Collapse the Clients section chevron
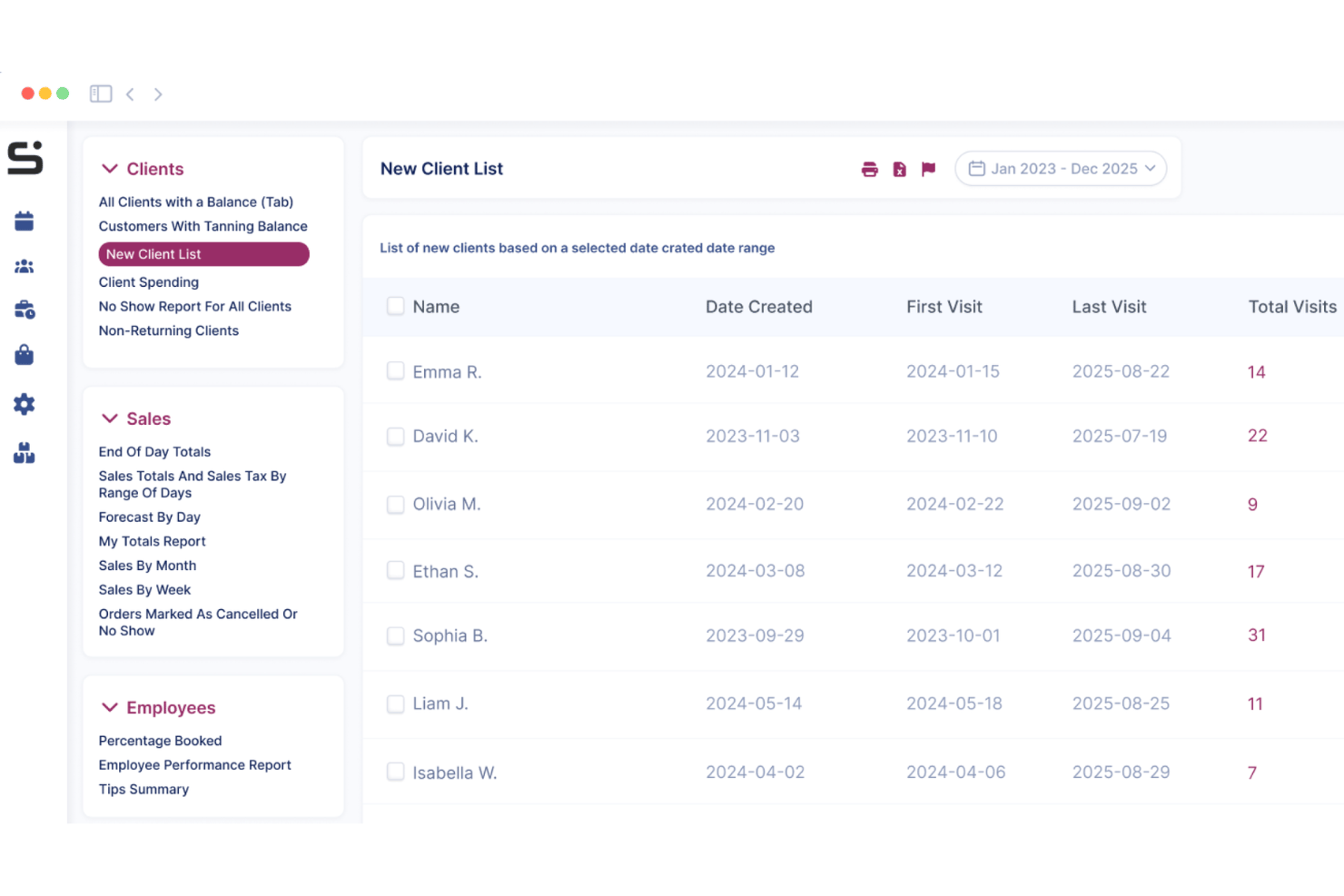This screenshot has height=896, width=1344. (110, 169)
